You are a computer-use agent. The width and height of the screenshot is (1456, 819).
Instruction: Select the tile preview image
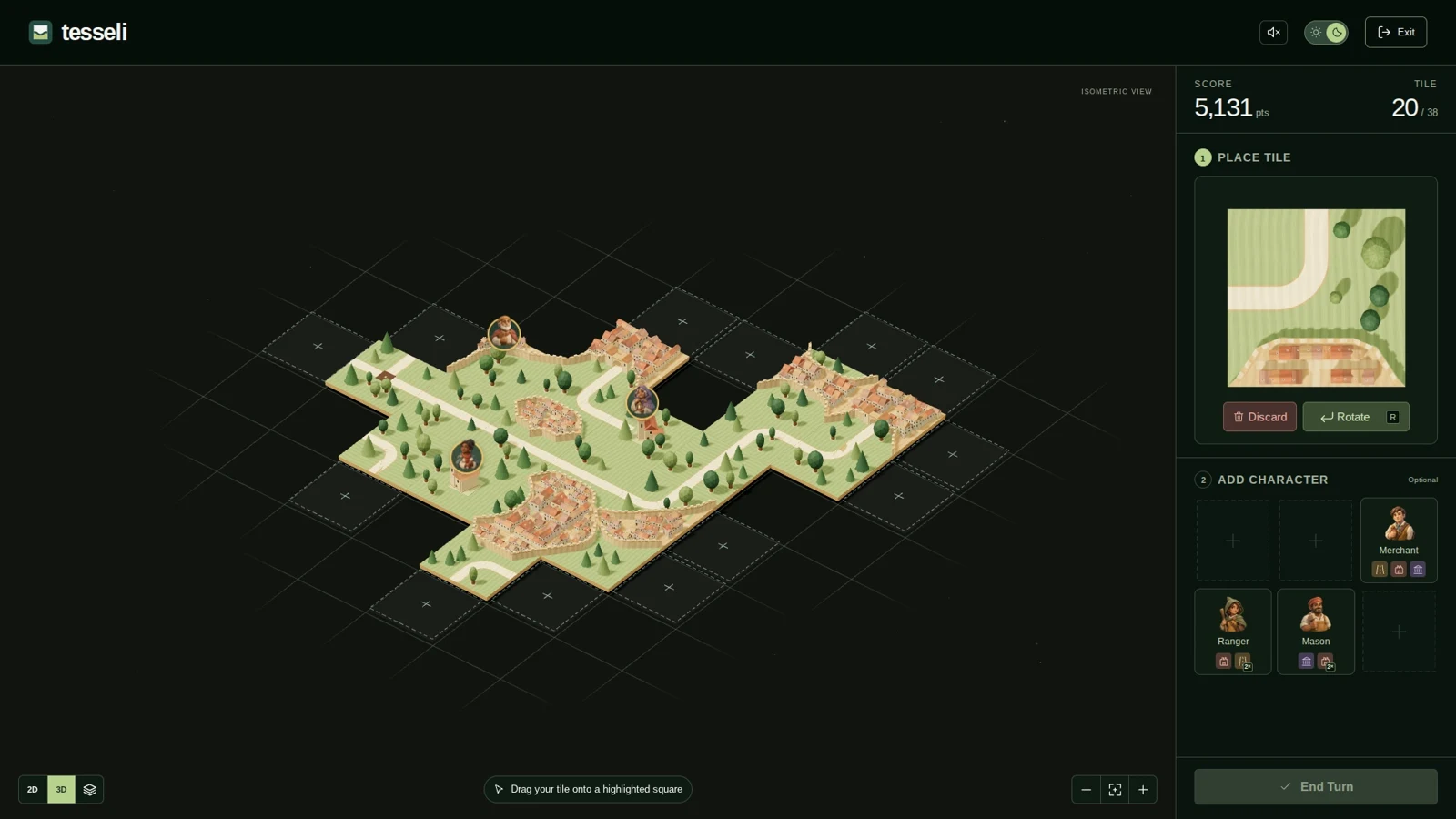[1316, 298]
